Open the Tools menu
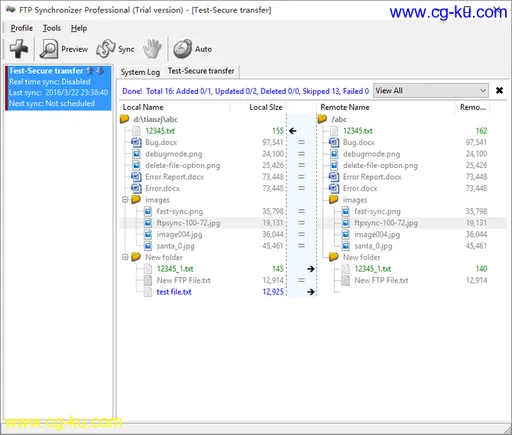Screen dimensions: 512x435 52,28
